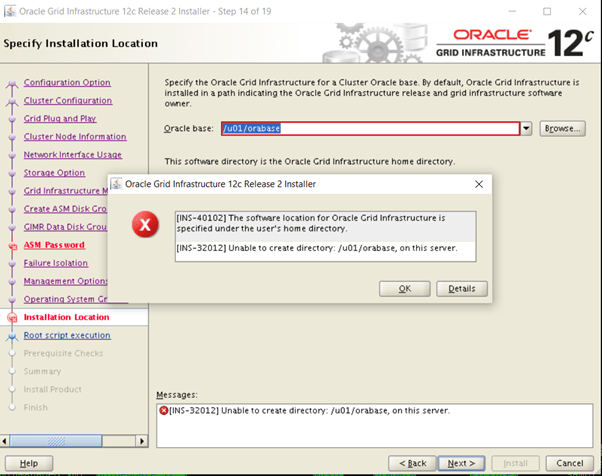602x476 pixels.
Task: Click Cancel to exit the installer
Action: [569, 463]
